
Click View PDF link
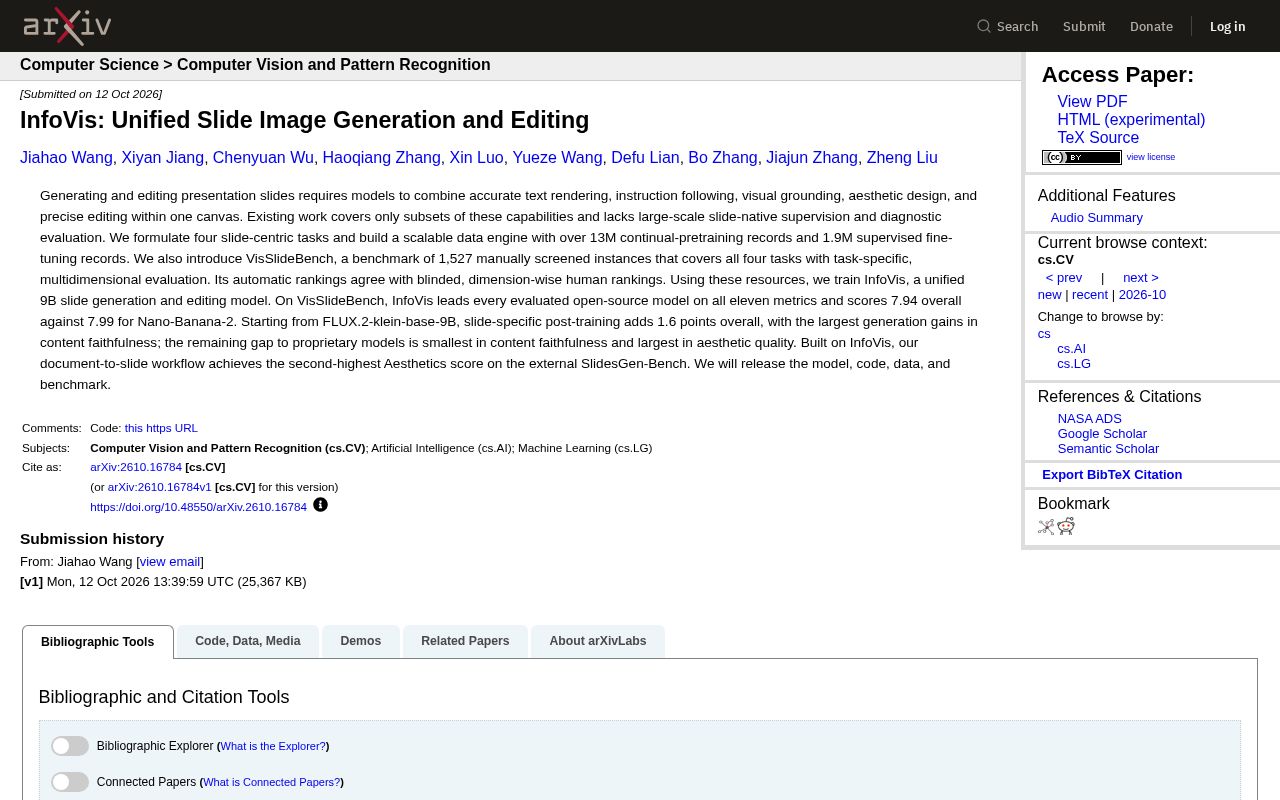1092,102
